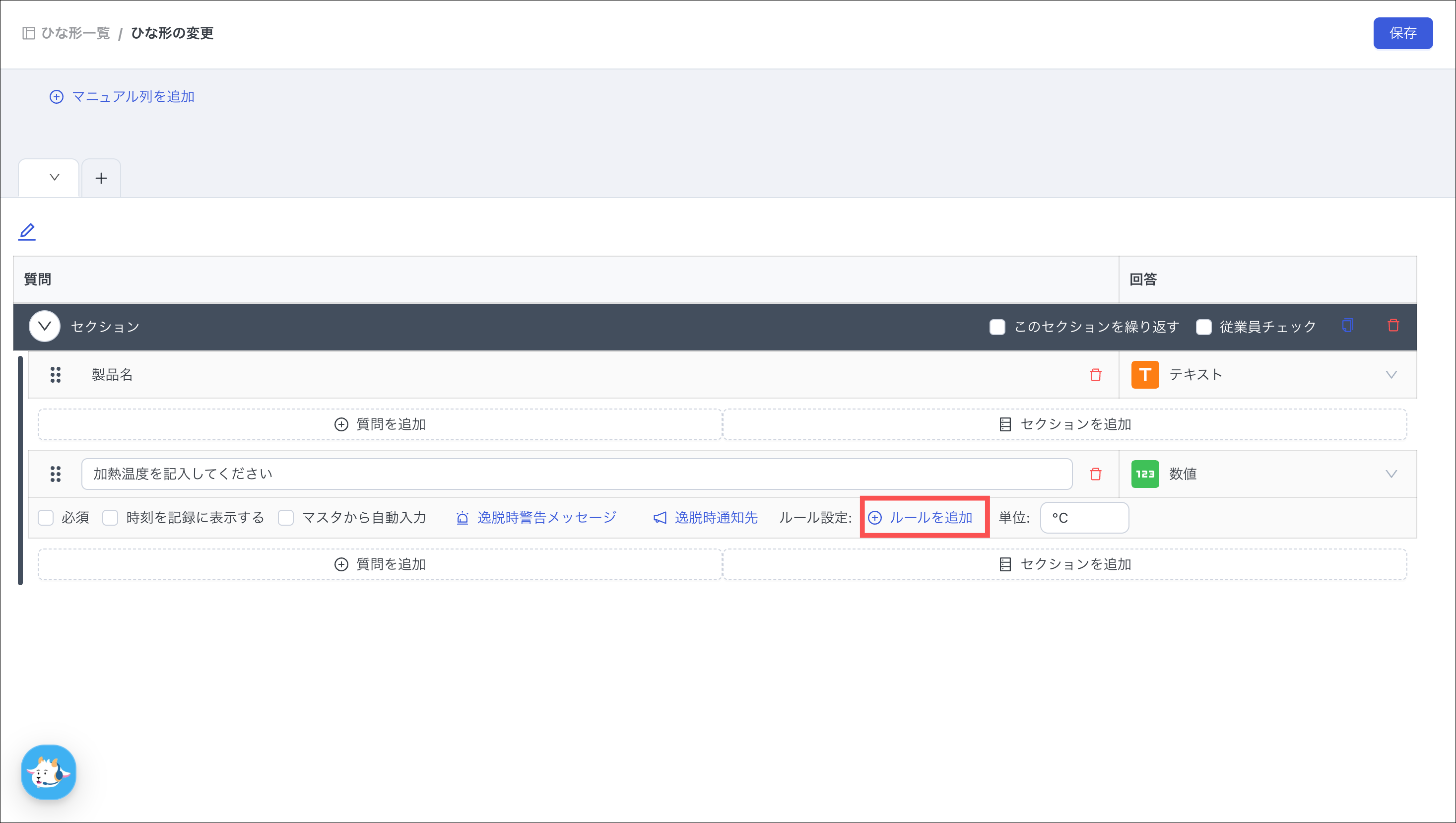Delete the 製品名 question row
The width and height of the screenshot is (1456, 823).
1095,375
